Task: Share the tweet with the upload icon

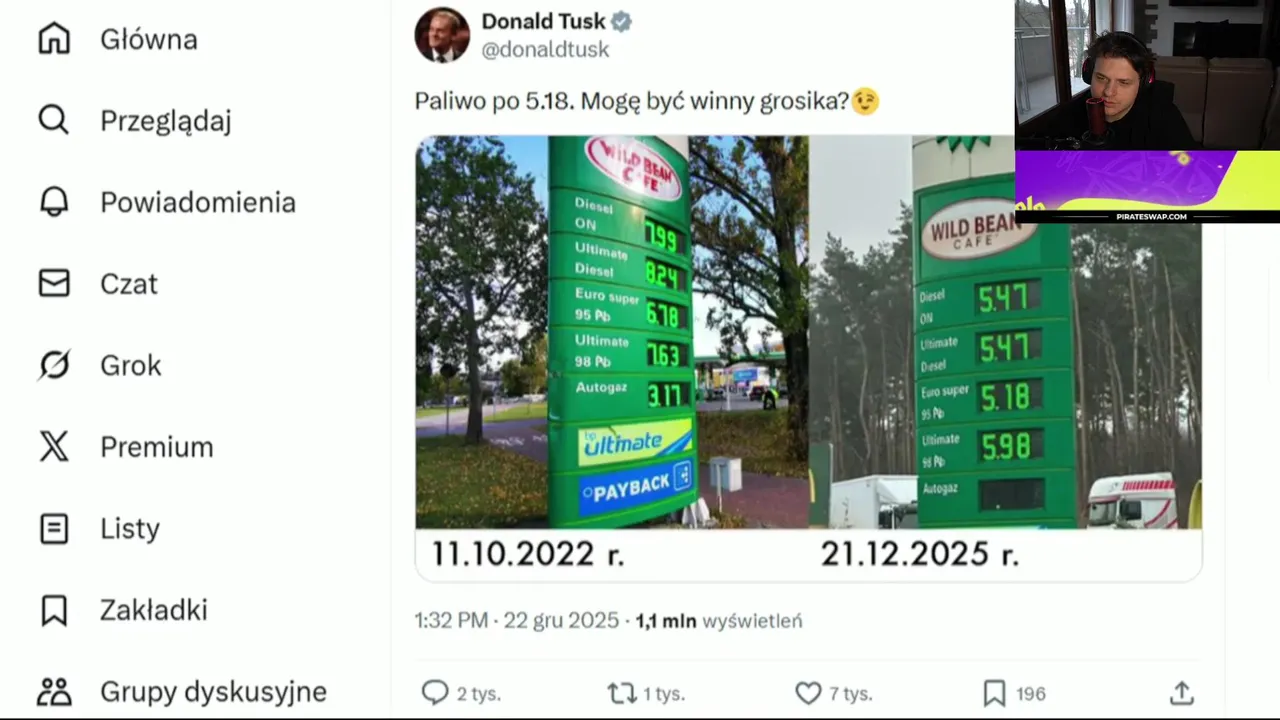Action: pos(1181,693)
